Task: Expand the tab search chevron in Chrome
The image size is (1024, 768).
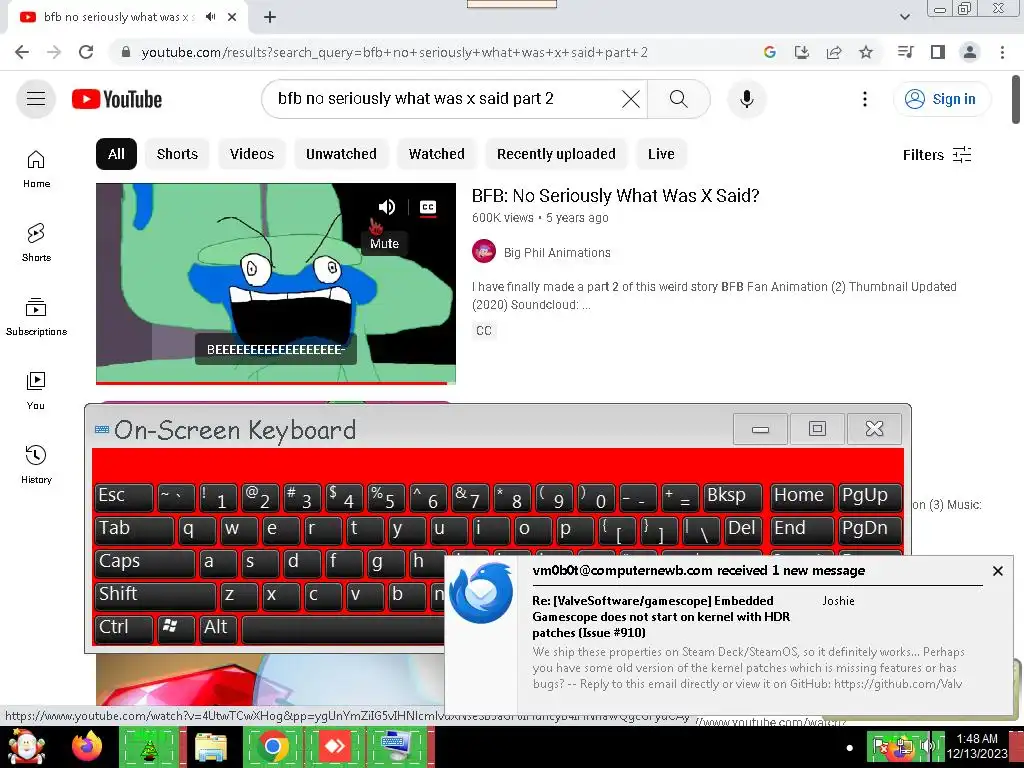Action: pyautogui.click(x=904, y=17)
